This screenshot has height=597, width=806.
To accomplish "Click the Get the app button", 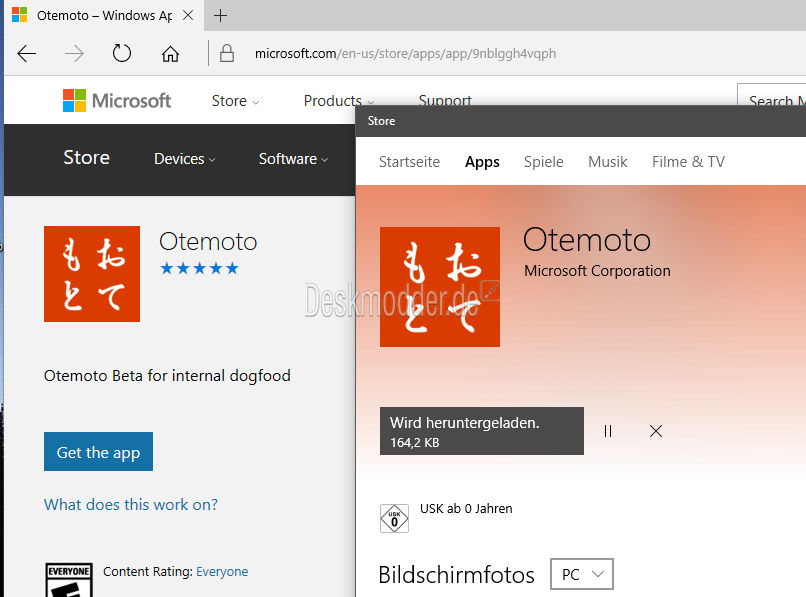I will [98, 451].
